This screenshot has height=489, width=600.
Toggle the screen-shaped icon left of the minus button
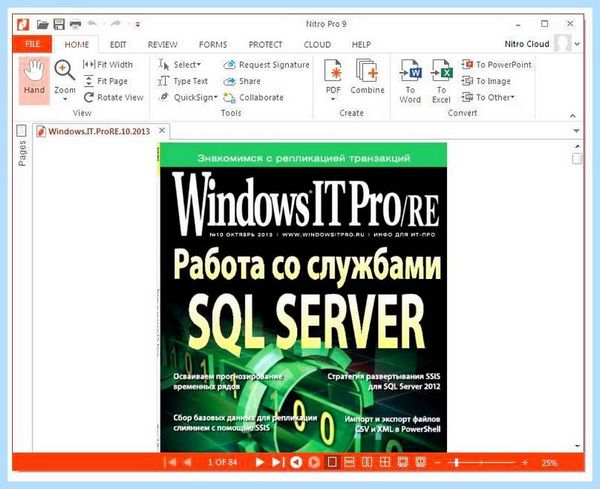[x=421, y=462]
